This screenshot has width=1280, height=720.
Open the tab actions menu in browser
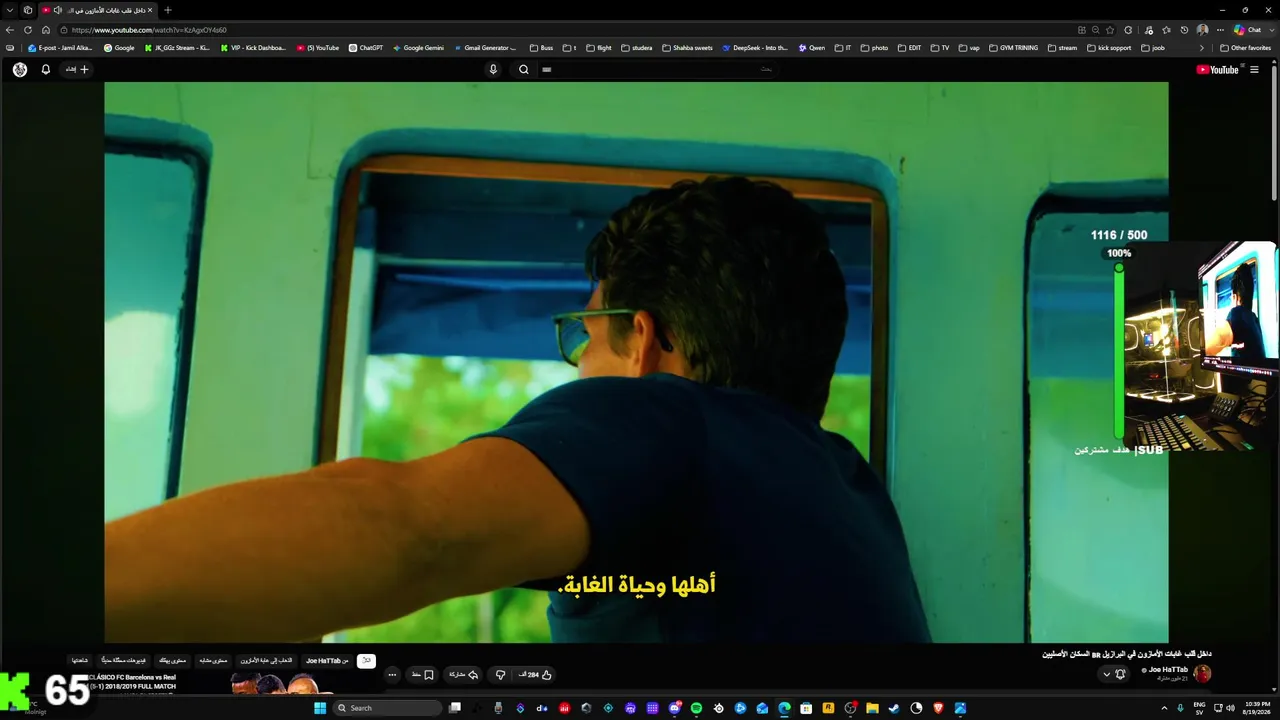9,10
